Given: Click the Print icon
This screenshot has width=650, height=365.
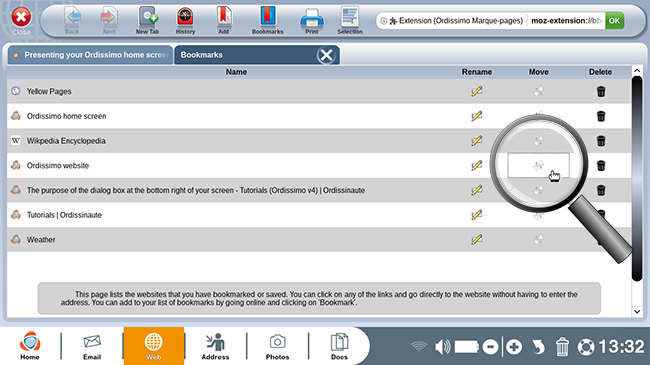Looking at the screenshot, I should coord(312,21).
